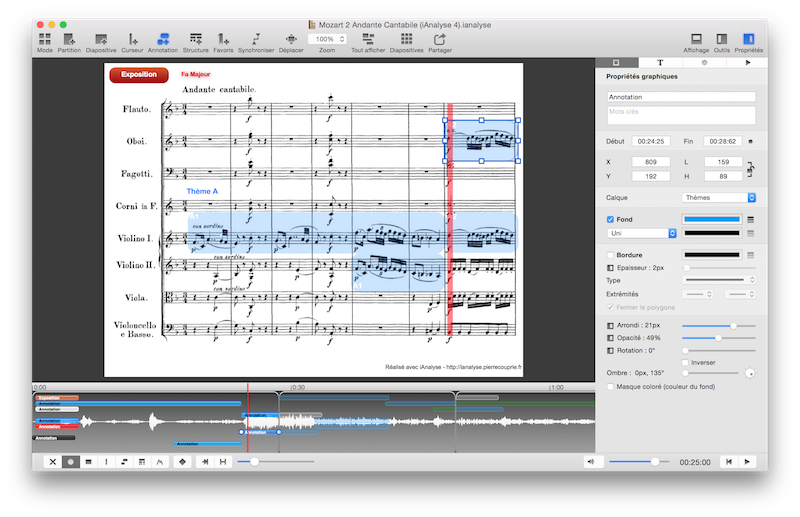Click the Arrondi slider

tap(718, 326)
